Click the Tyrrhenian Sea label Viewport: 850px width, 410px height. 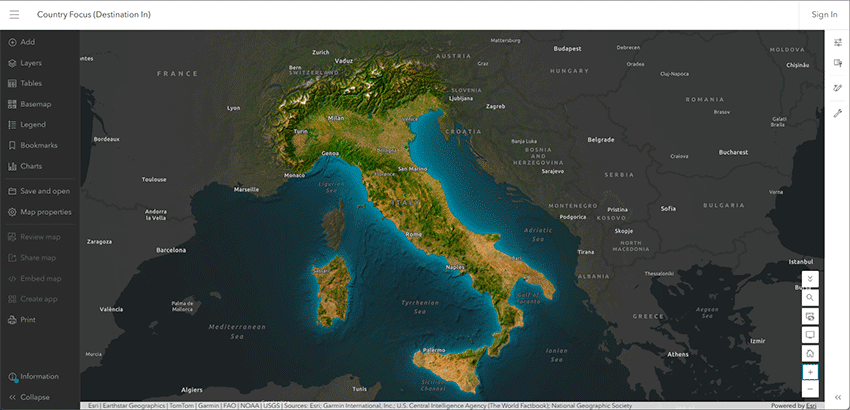pos(420,307)
